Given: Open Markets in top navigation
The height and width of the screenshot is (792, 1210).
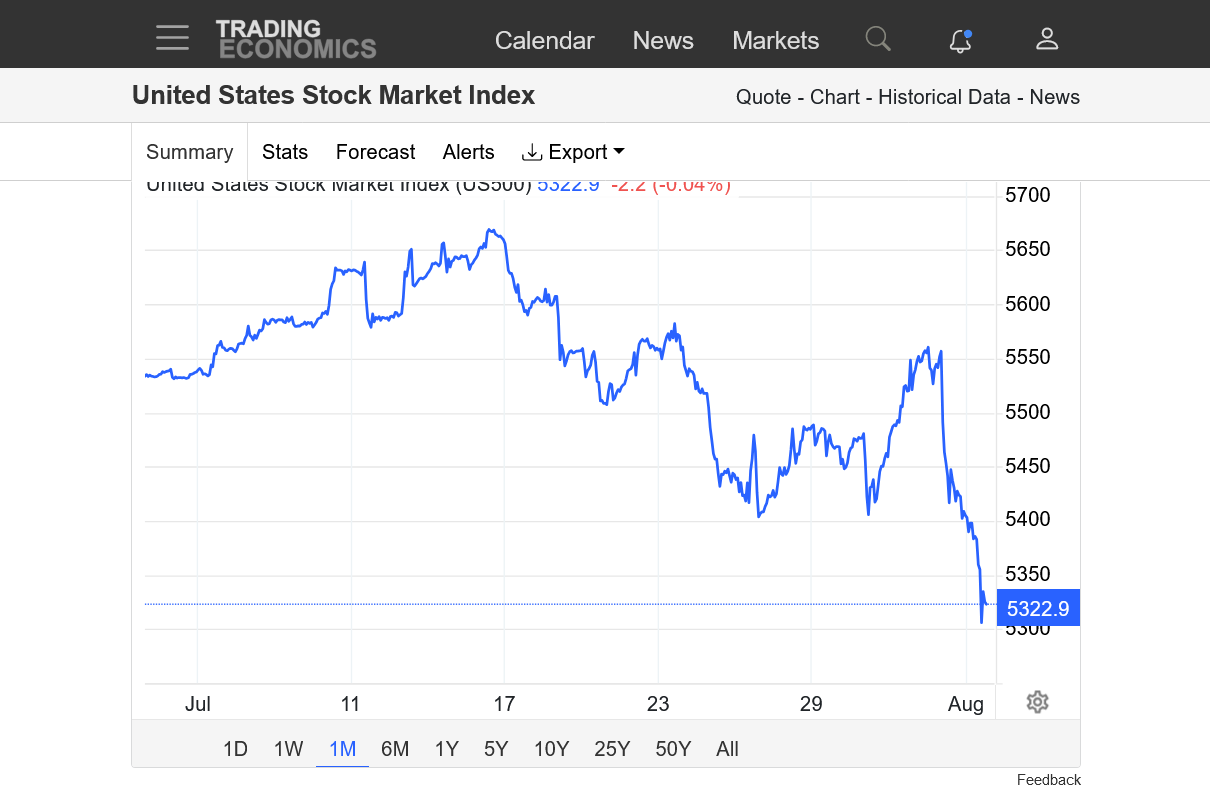Looking at the screenshot, I should click(x=775, y=40).
